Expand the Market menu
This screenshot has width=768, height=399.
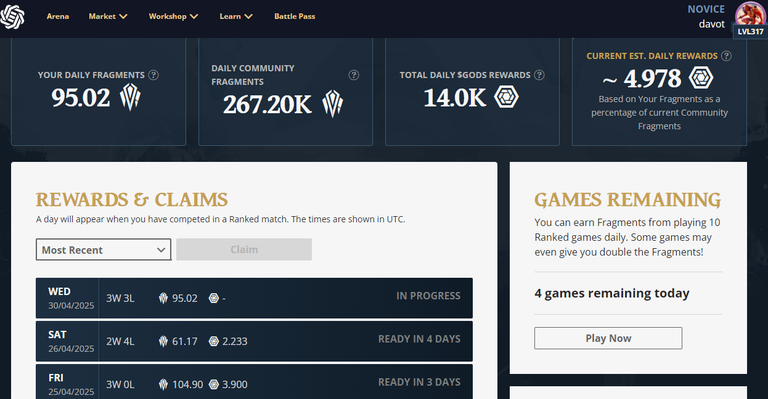(108, 16)
